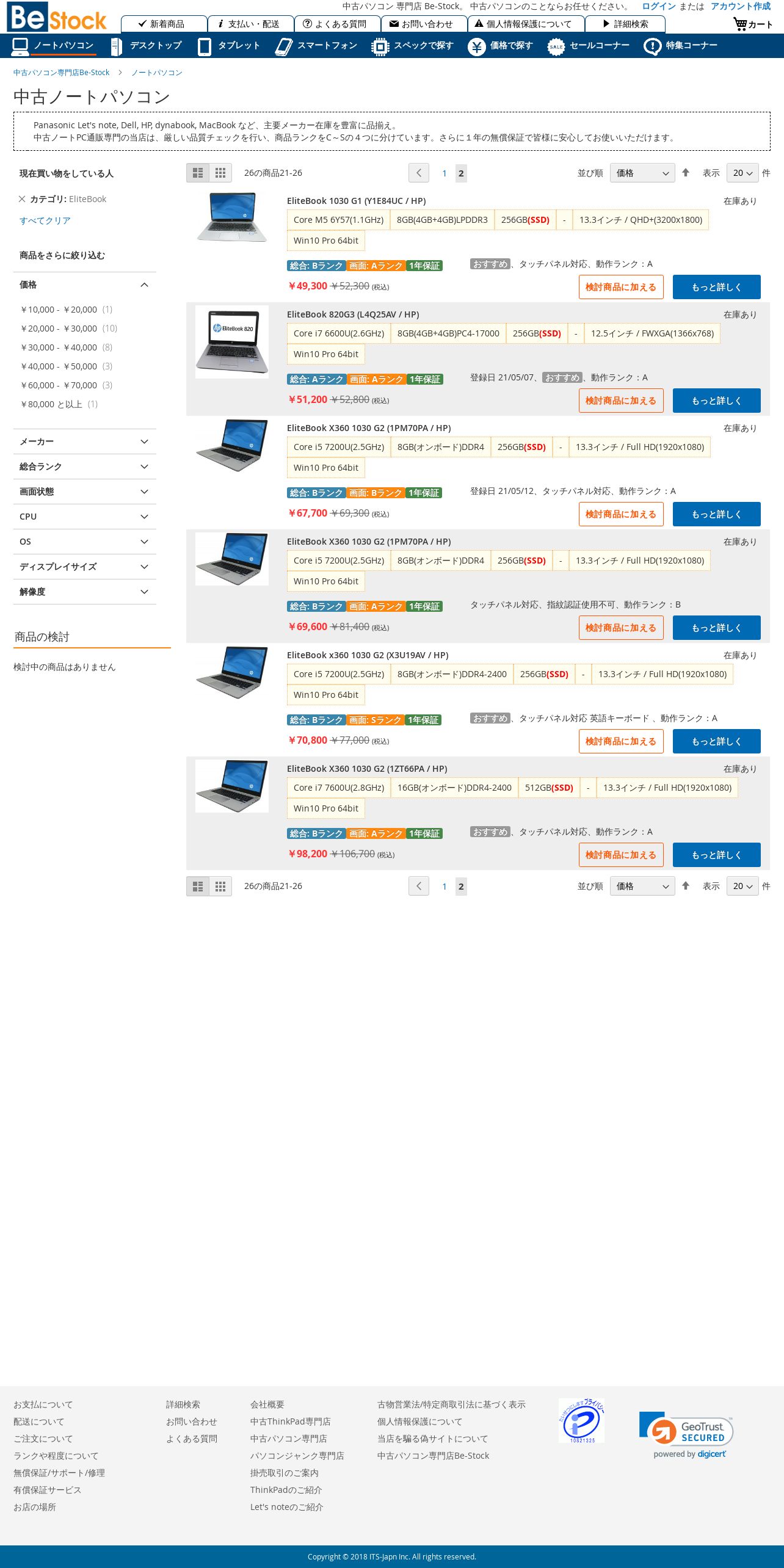Image resolution: width=784 pixels, height=1568 pixels.
Task: Collapse the 価格 filter section
Action: (x=85, y=285)
